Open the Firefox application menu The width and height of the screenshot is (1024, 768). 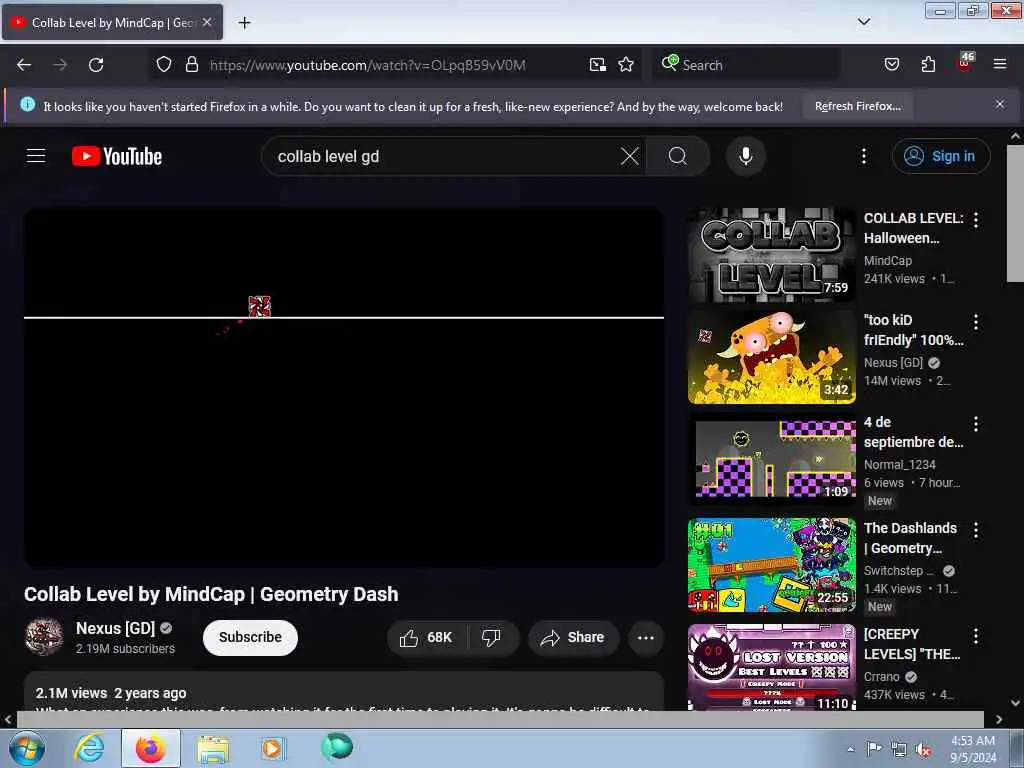tap(999, 64)
